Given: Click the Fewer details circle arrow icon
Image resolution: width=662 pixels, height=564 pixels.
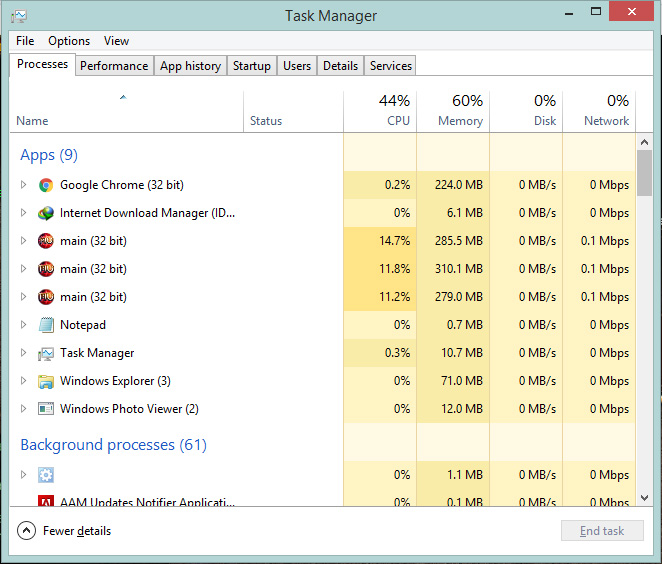Looking at the screenshot, I should click(26, 531).
